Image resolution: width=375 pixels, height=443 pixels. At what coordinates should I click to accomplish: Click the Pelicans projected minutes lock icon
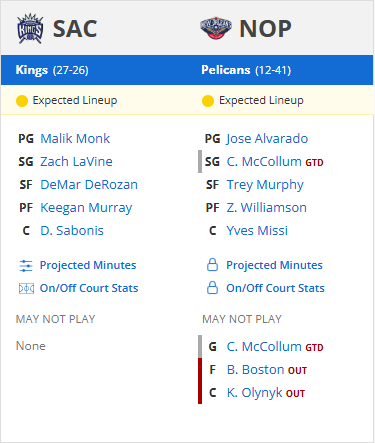212,265
